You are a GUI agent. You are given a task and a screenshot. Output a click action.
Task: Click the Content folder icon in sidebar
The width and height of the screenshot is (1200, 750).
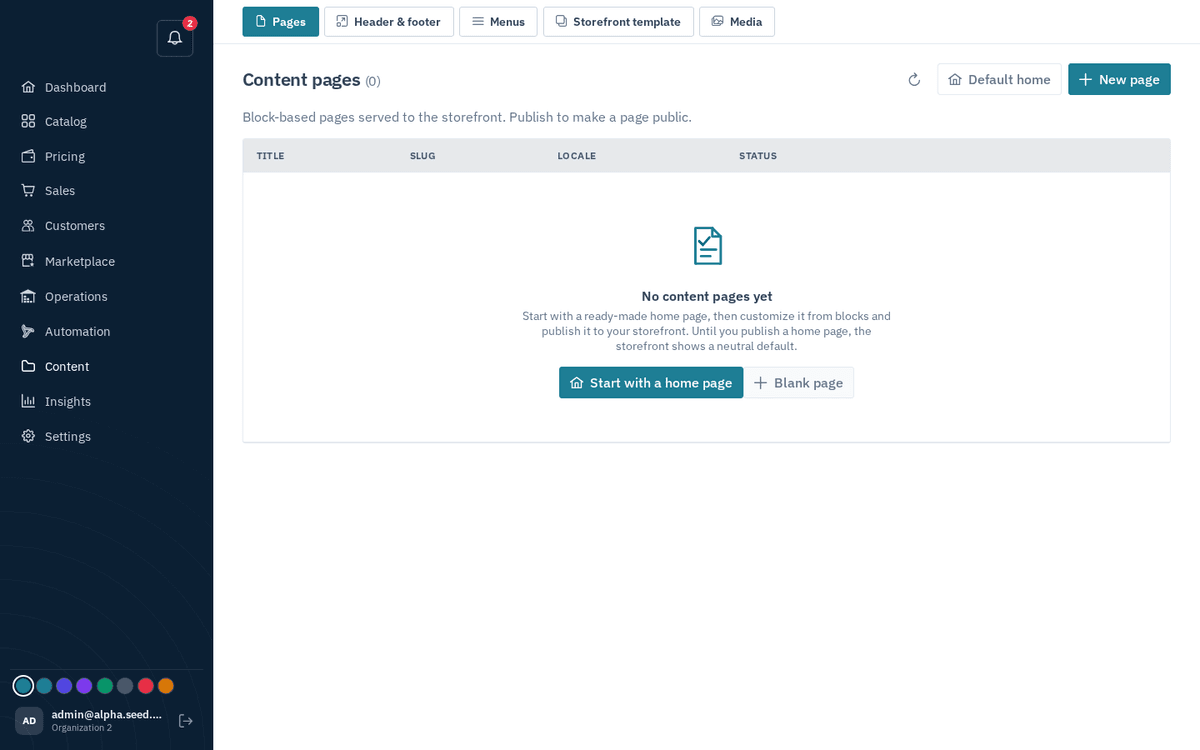click(x=28, y=366)
